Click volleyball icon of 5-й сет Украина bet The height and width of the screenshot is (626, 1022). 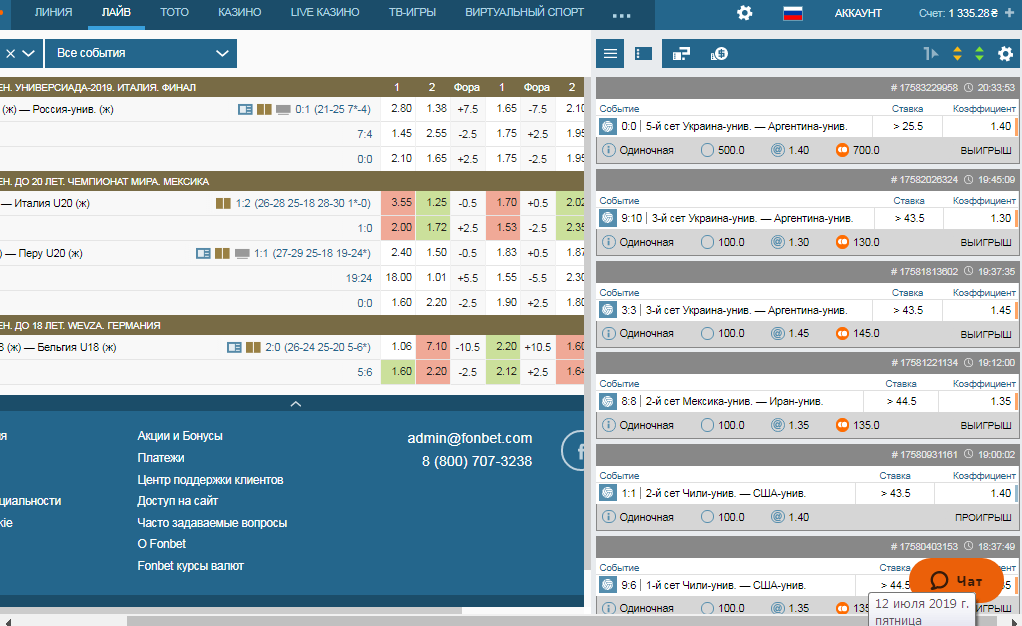tap(607, 127)
